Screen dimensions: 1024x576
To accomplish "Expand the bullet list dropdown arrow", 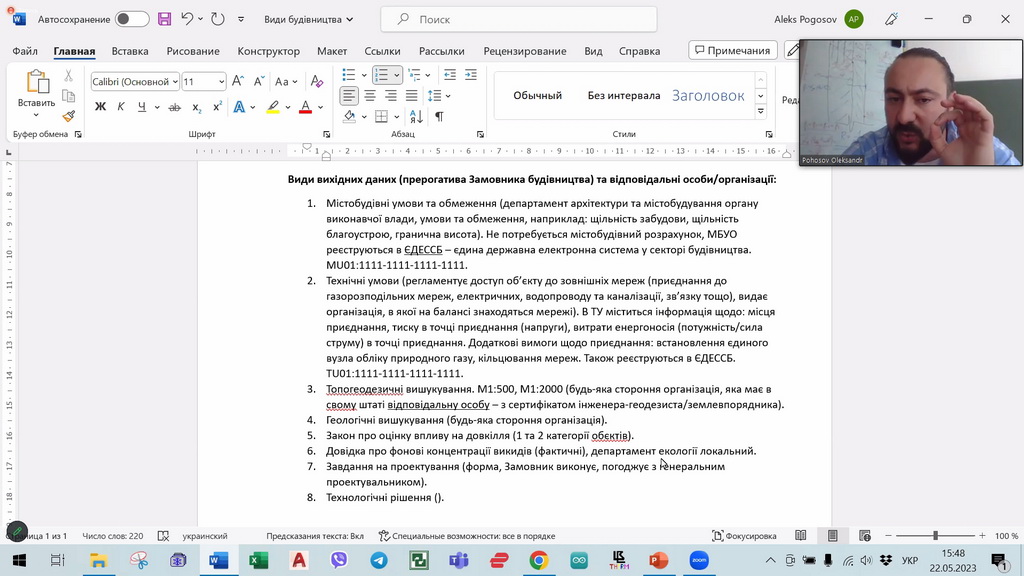I will click(364, 75).
